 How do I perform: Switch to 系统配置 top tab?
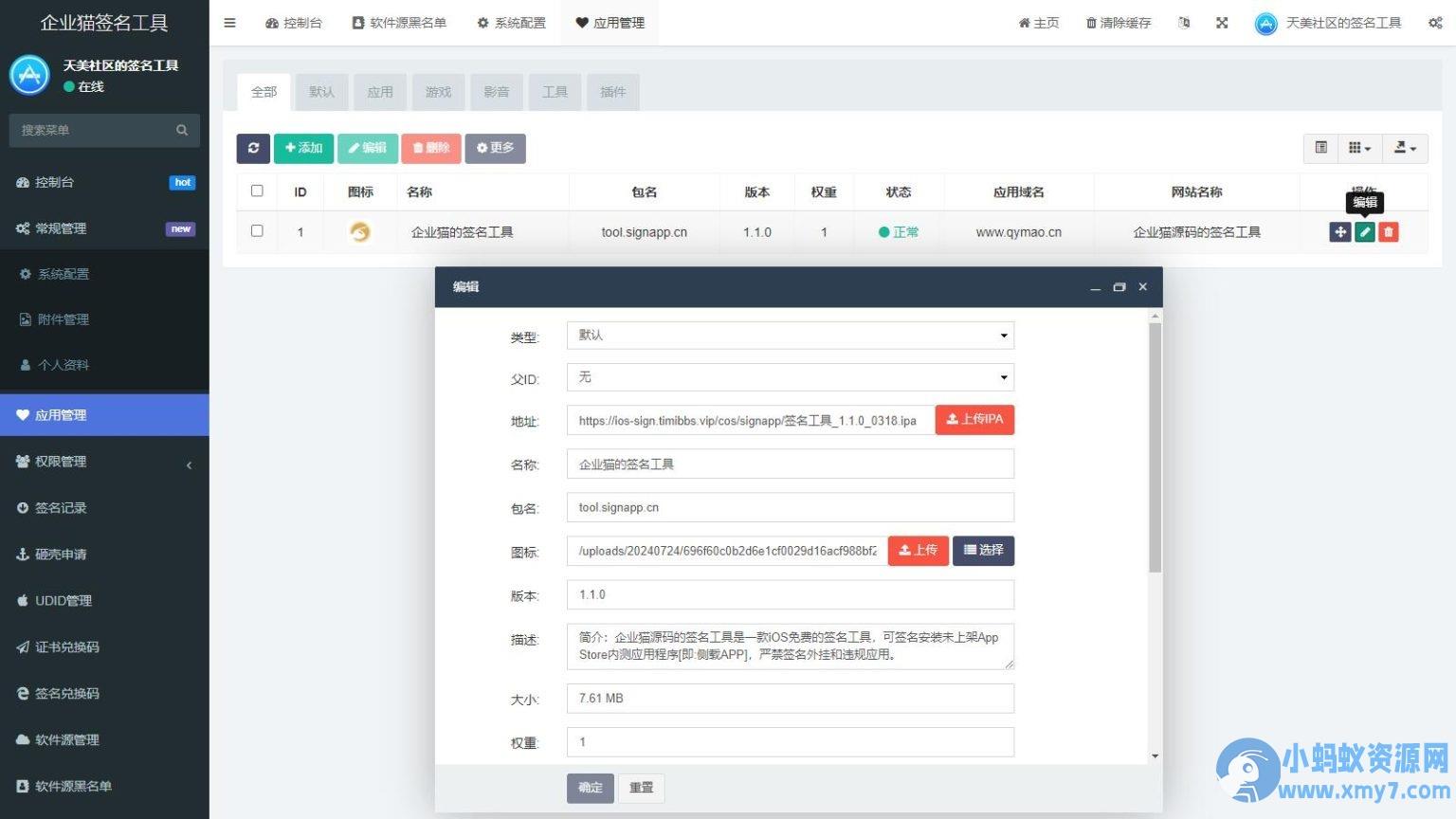(x=511, y=23)
